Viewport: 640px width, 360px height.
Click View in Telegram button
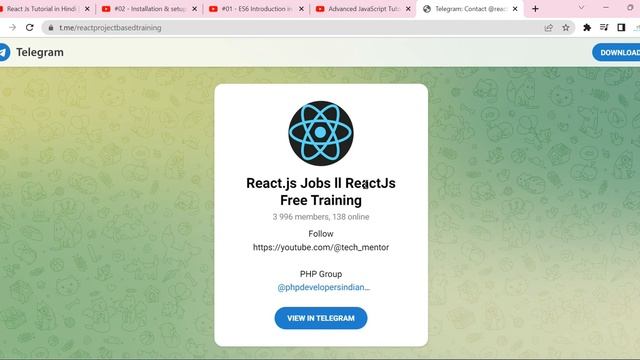321,318
